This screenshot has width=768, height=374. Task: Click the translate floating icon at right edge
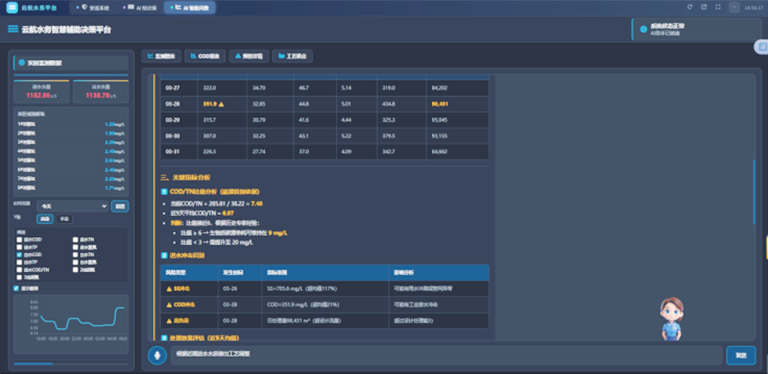coord(762,47)
